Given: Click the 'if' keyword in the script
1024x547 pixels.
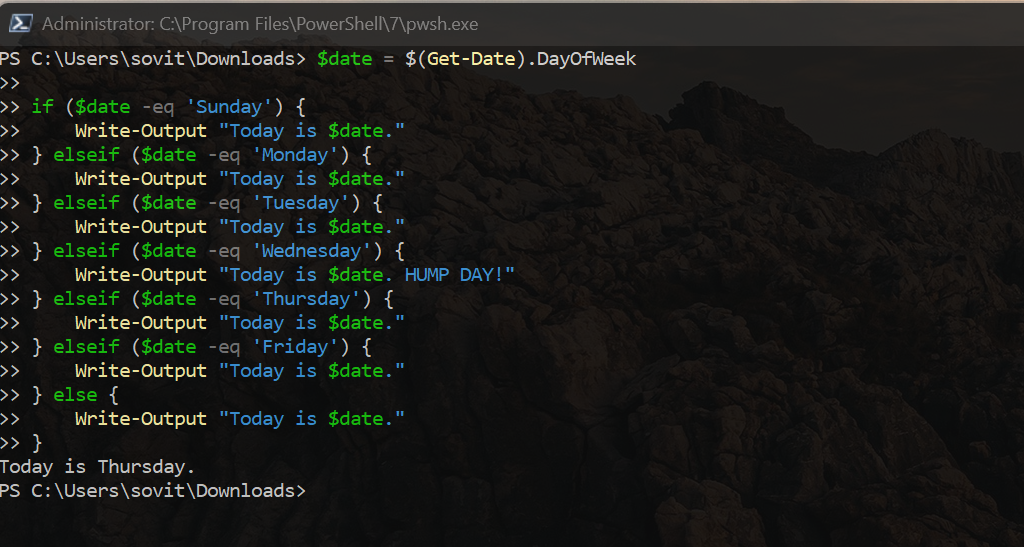Looking at the screenshot, I should tap(42, 106).
